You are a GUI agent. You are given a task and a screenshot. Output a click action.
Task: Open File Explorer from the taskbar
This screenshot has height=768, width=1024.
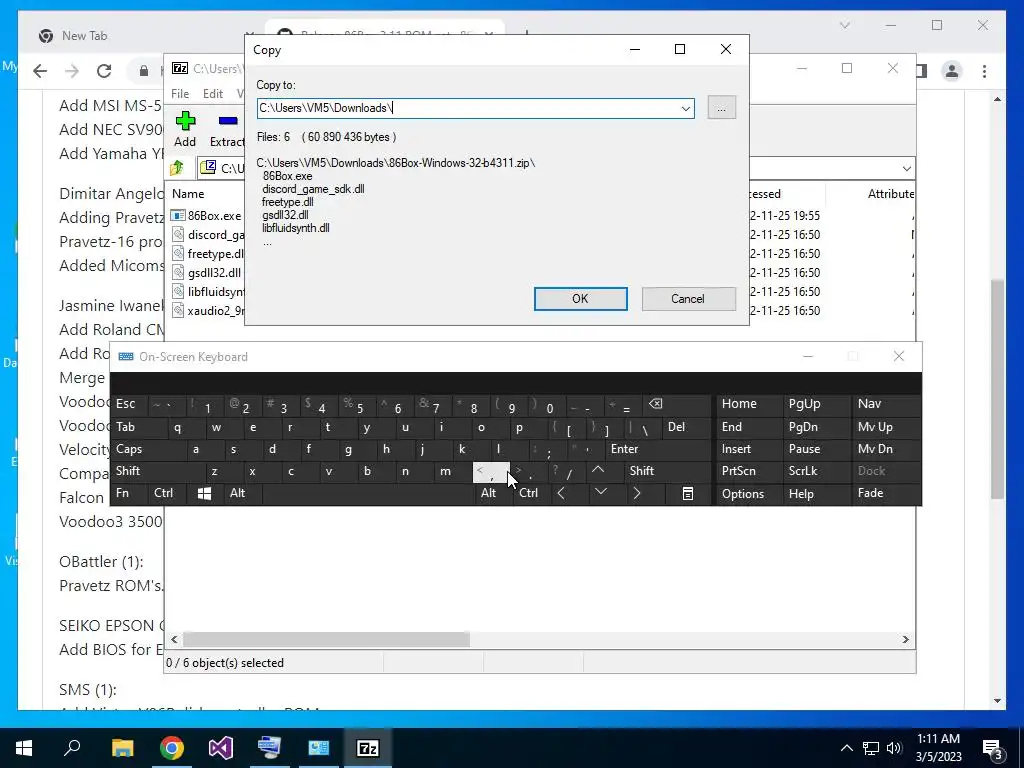click(122, 748)
